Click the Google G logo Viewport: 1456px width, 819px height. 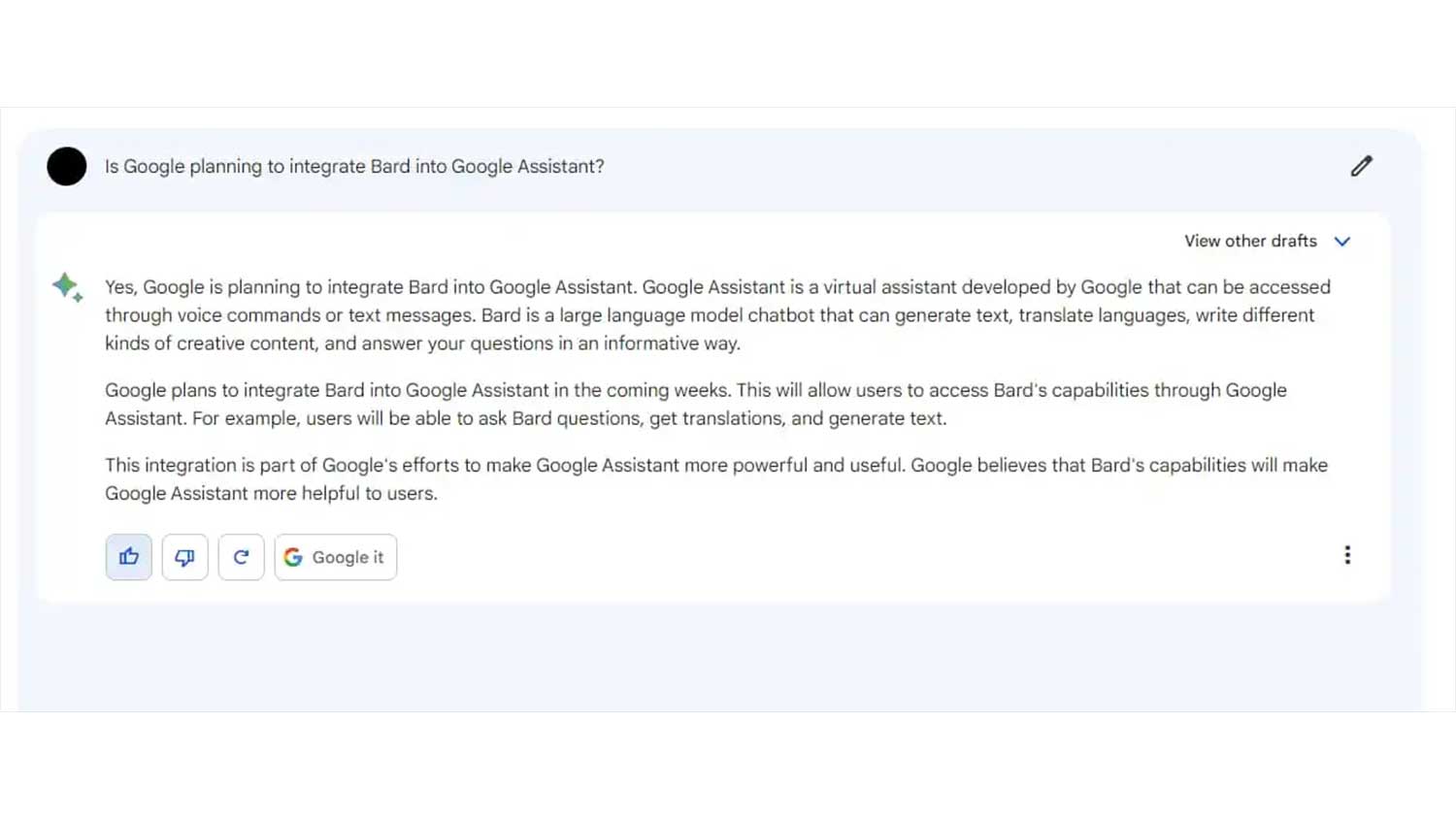click(x=293, y=557)
